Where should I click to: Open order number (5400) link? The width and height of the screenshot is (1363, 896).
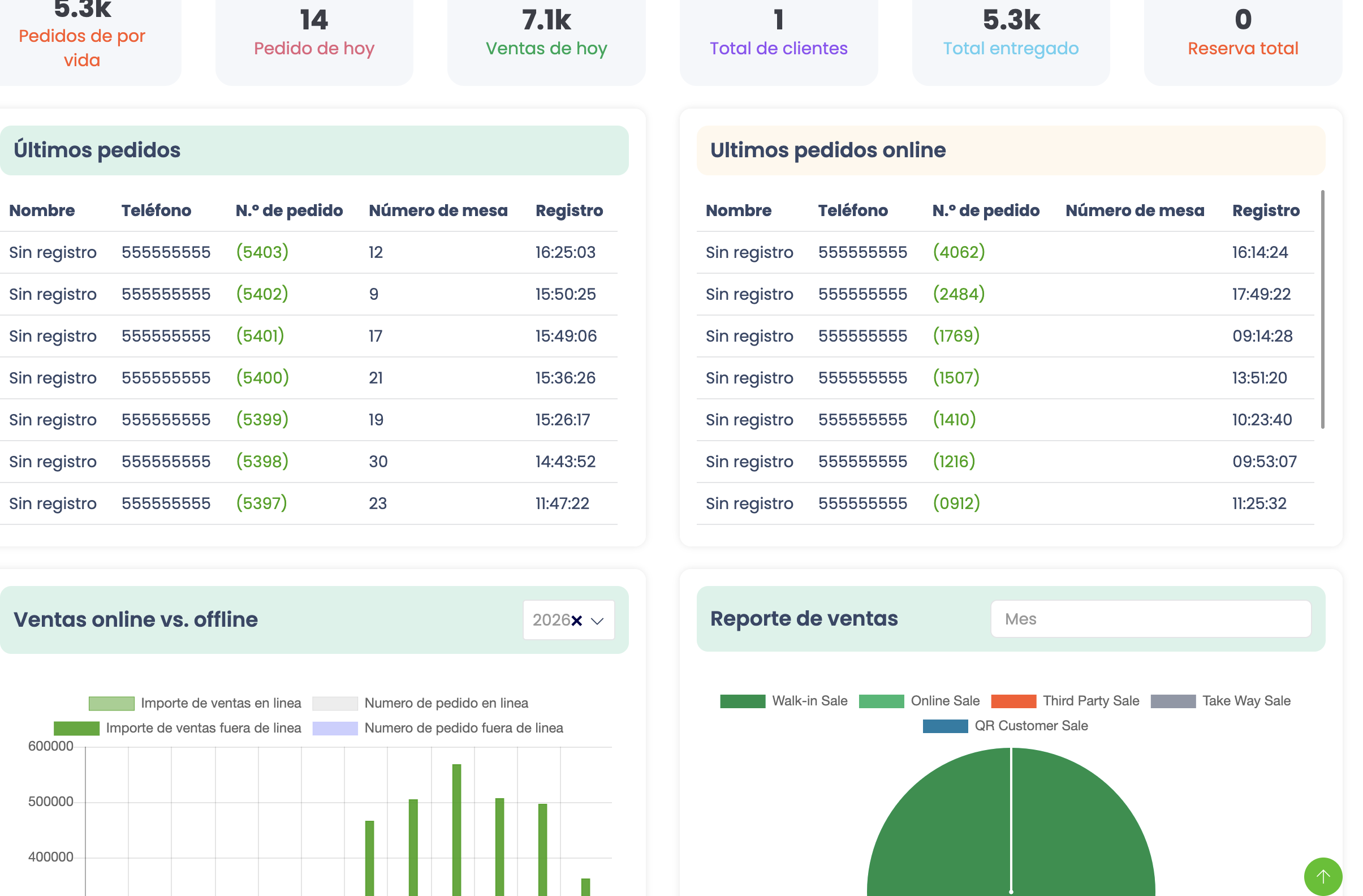tap(262, 377)
